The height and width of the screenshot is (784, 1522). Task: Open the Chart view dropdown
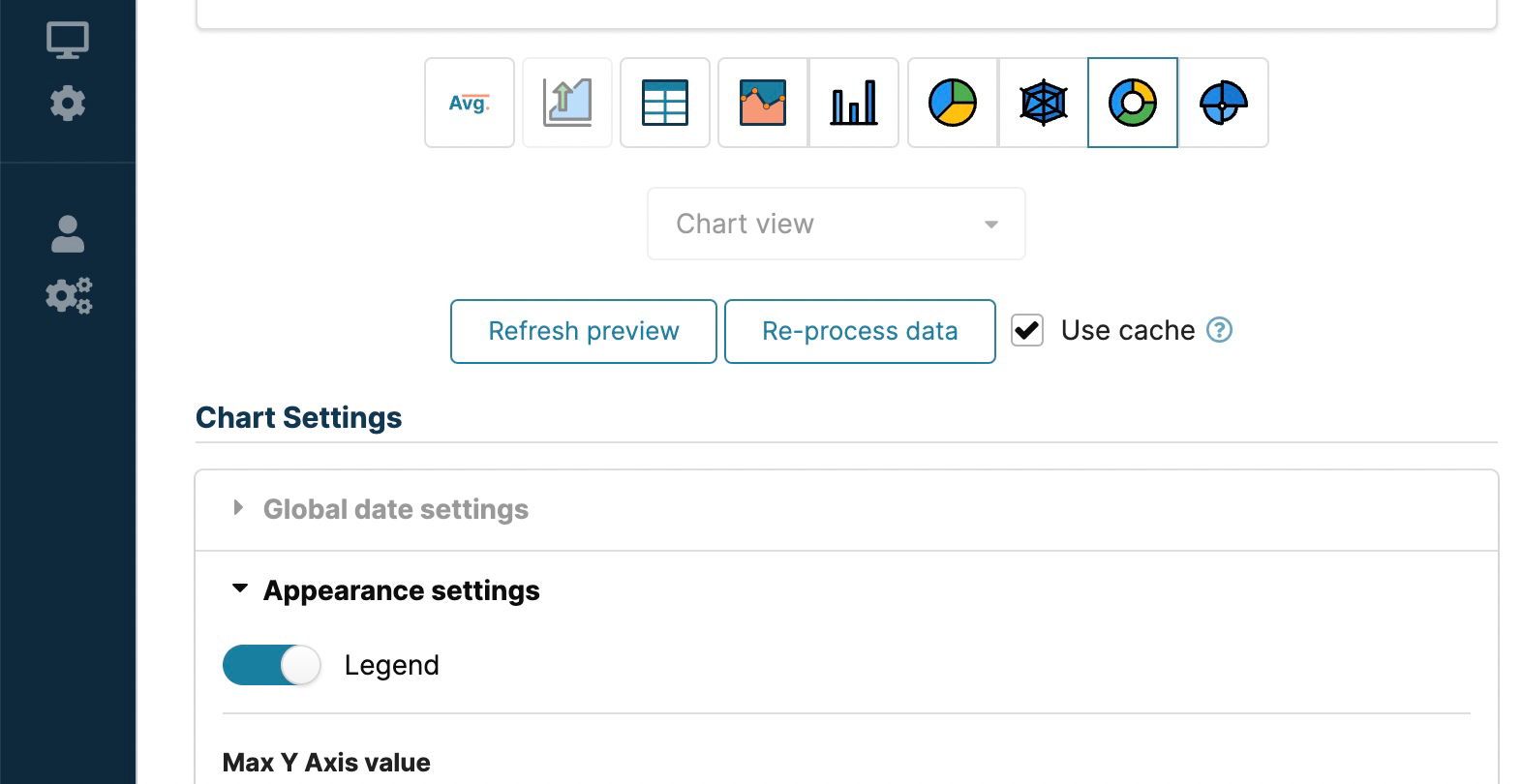(x=836, y=224)
